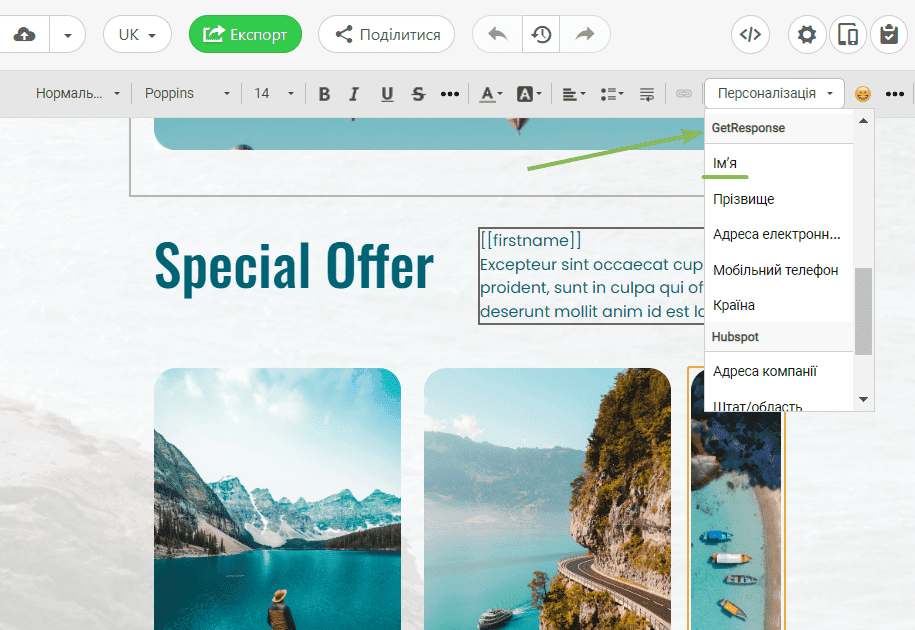Image resolution: width=915 pixels, height=630 pixels.
Task: Open the text color picker
Action: (x=489, y=94)
